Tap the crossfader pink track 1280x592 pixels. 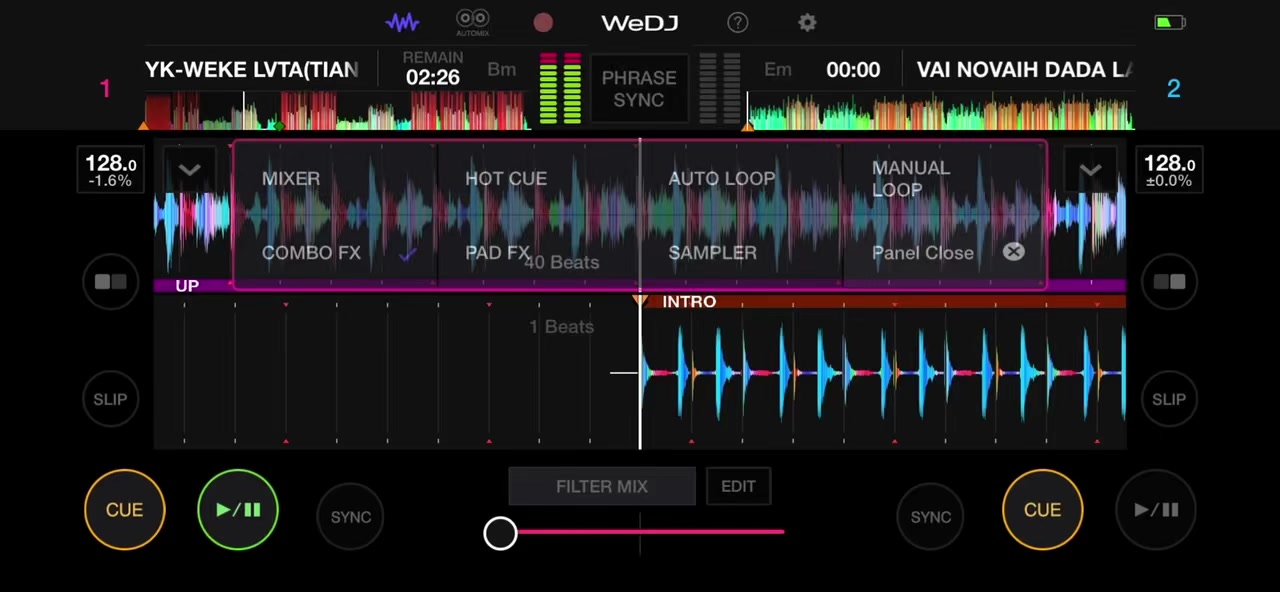[x=650, y=532]
